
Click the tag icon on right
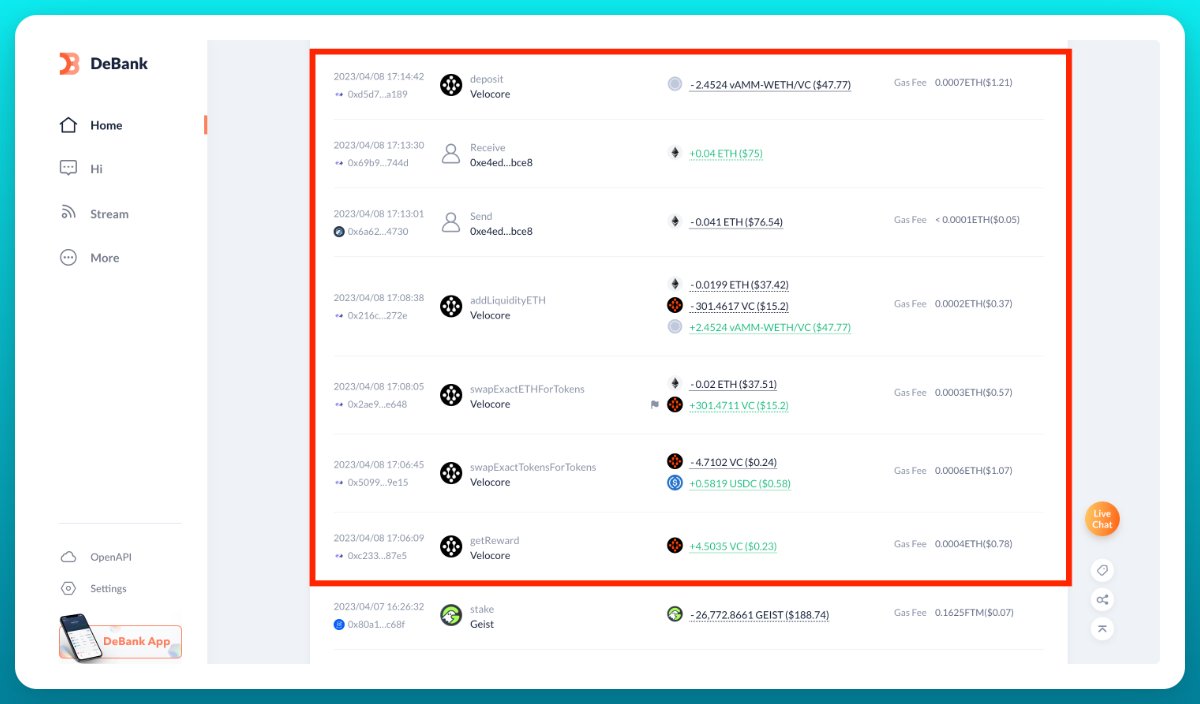(1102, 570)
